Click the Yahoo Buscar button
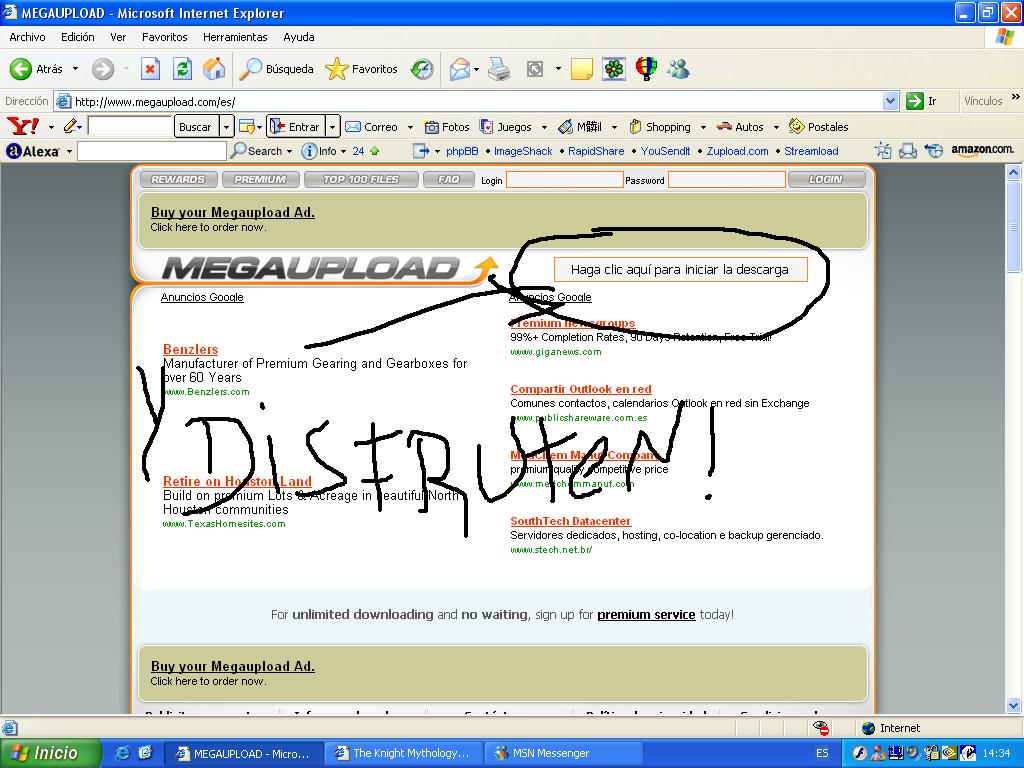The width and height of the screenshot is (1024, 768). pyautogui.click(x=195, y=127)
